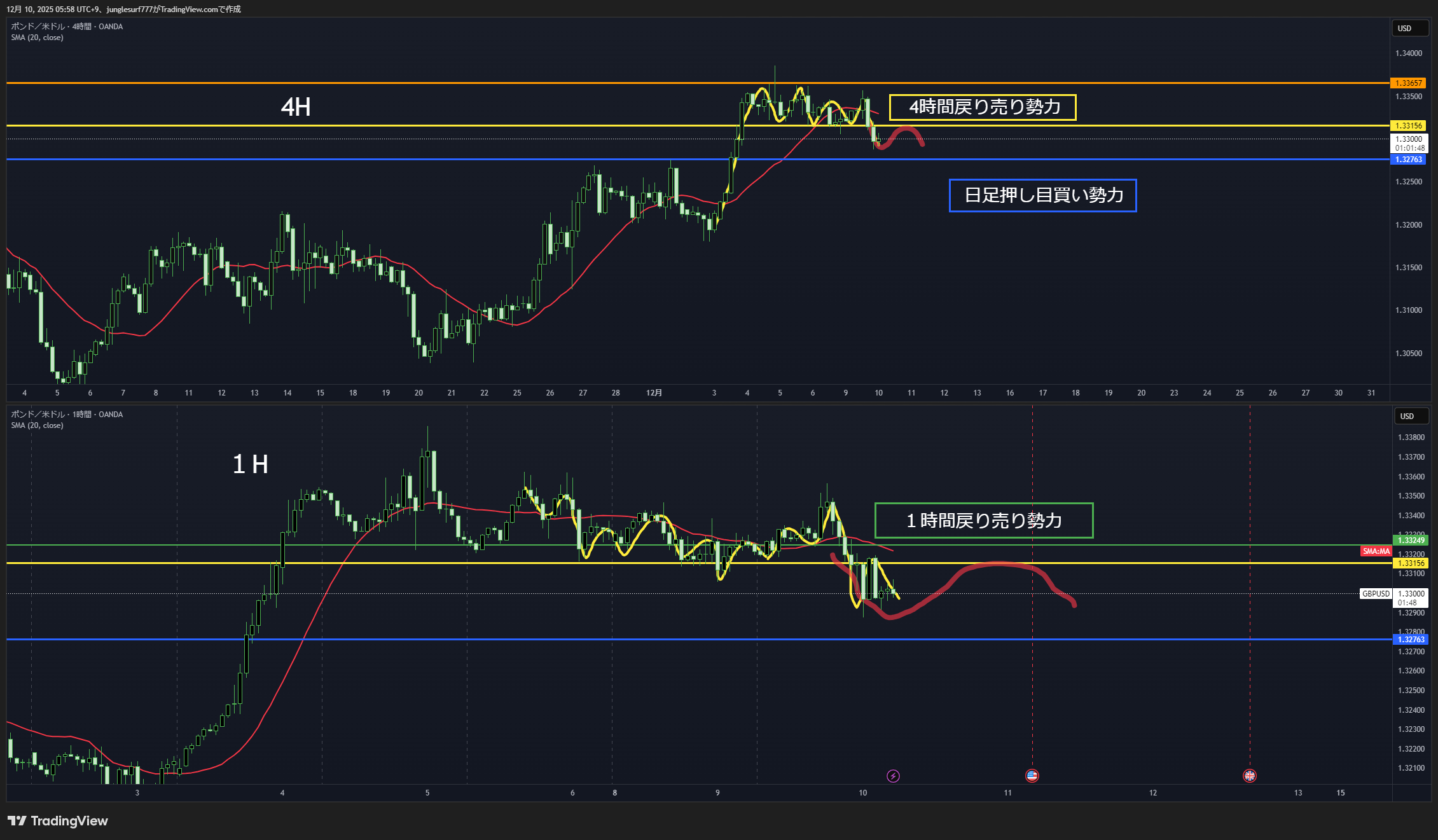Click the SMA (20, close) legend on the 1H chart

click(37, 425)
